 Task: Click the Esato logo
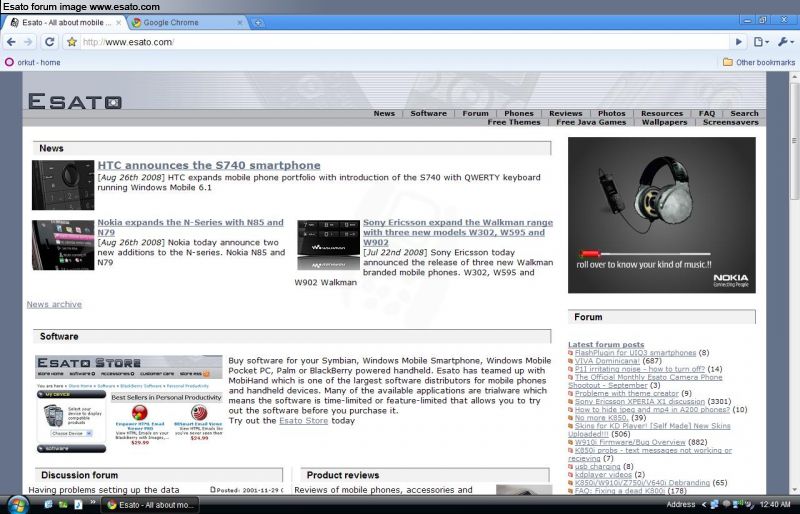click(74, 101)
